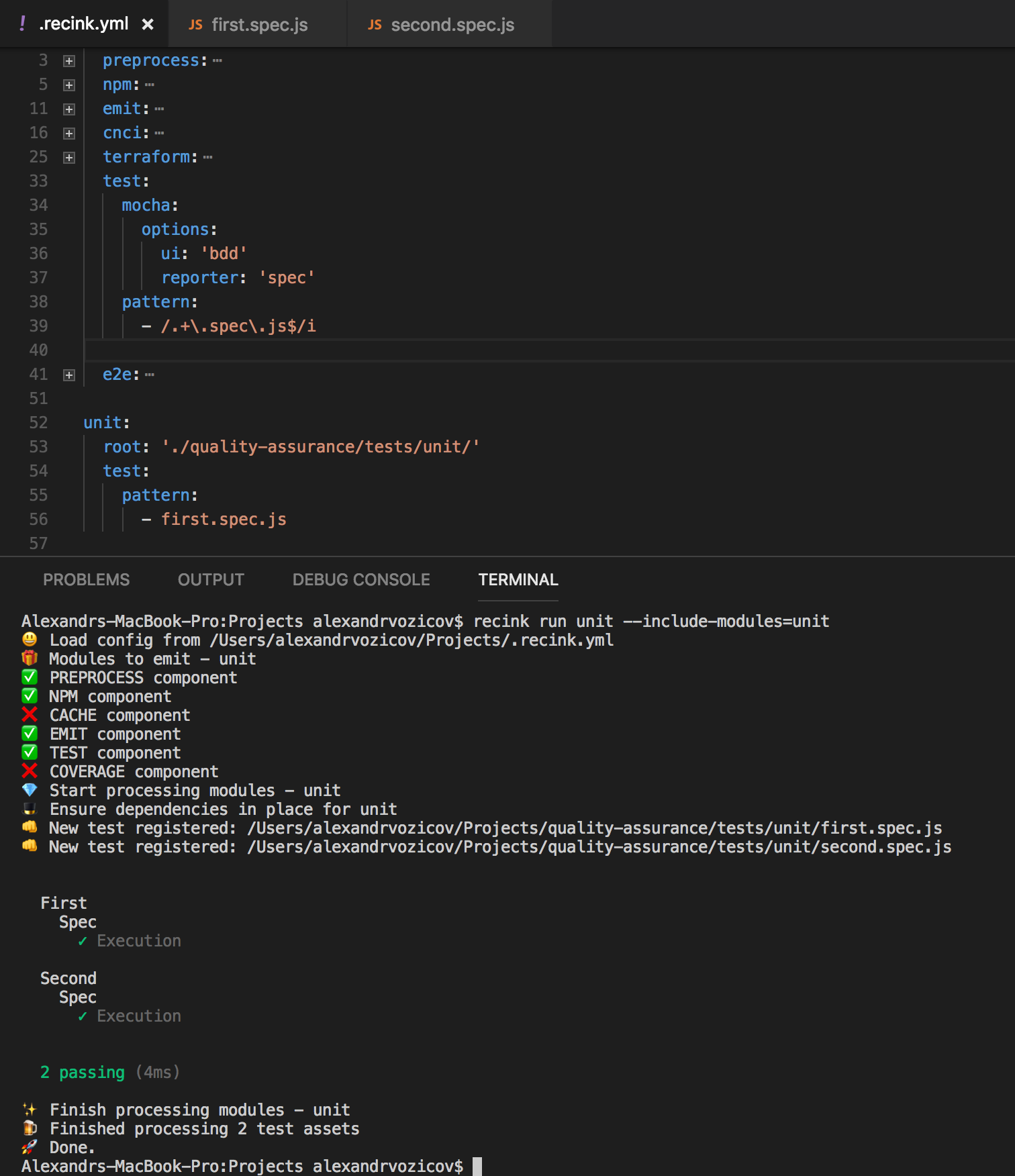Click 'Execution' under the First suite

[x=139, y=941]
